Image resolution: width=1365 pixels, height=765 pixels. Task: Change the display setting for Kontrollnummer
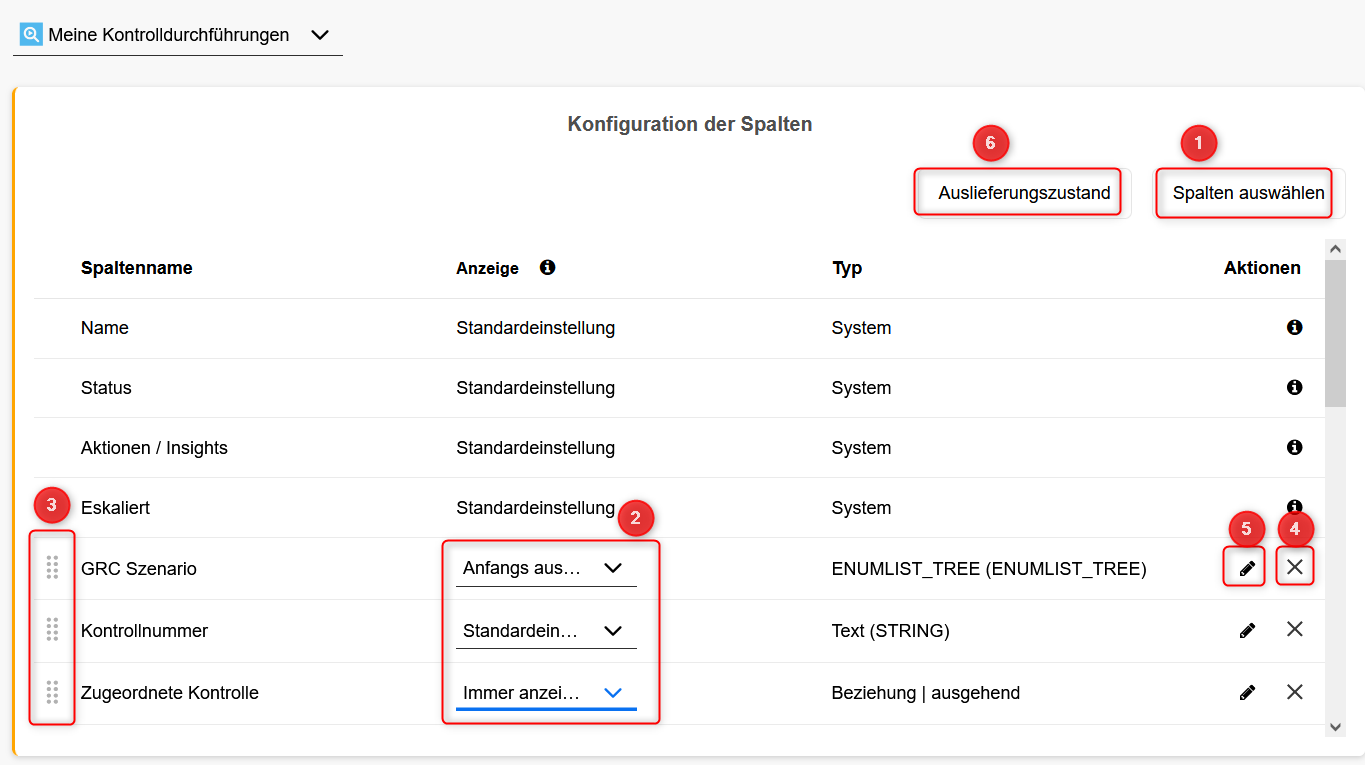(545, 630)
